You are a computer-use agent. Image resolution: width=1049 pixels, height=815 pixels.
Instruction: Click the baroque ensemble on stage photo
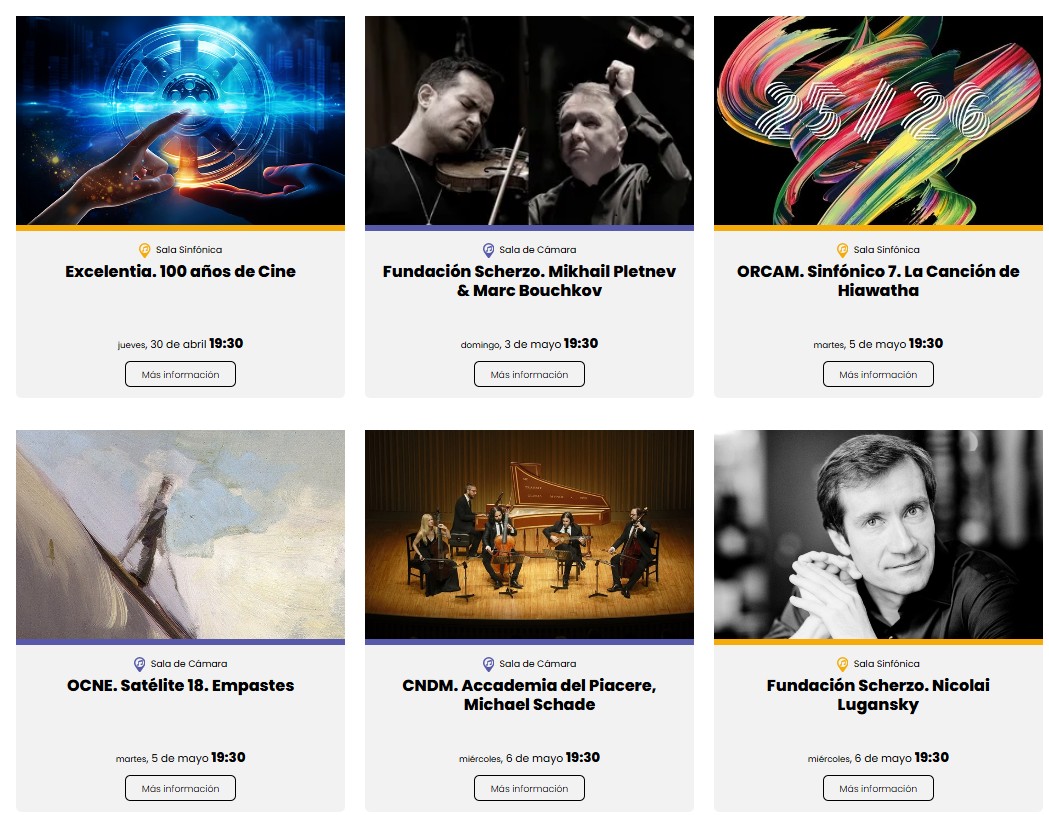pyautogui.click(x=529, y=535)
